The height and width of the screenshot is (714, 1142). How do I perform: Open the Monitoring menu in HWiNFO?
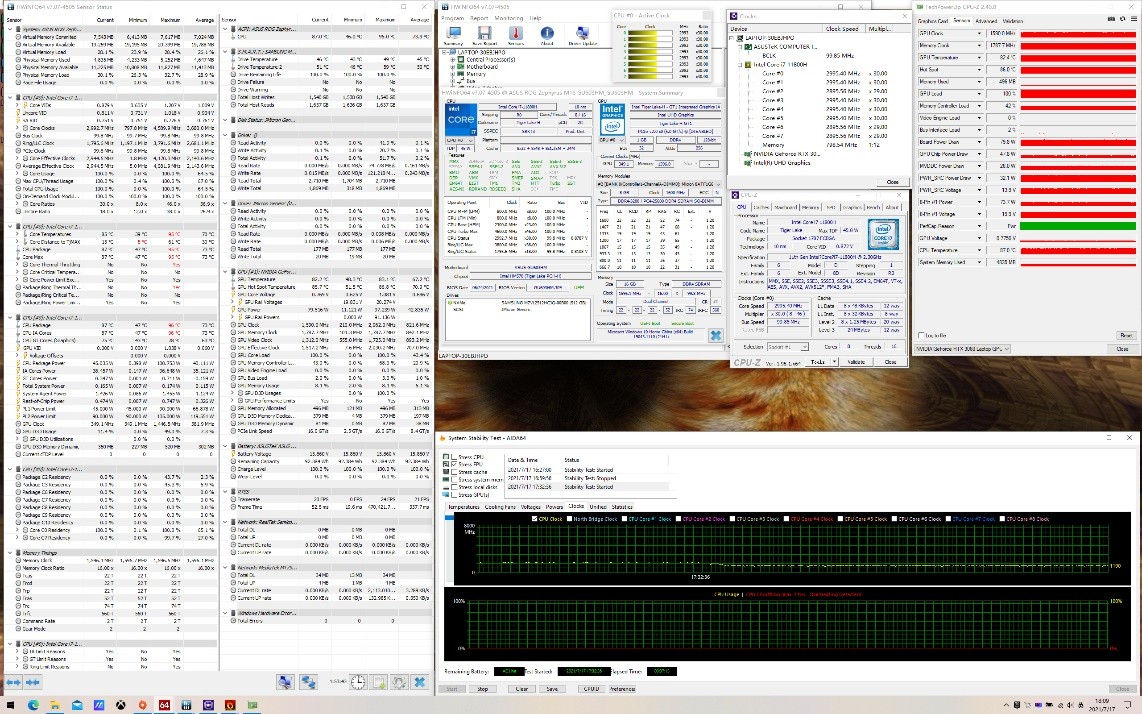click(x=508, y=18)
